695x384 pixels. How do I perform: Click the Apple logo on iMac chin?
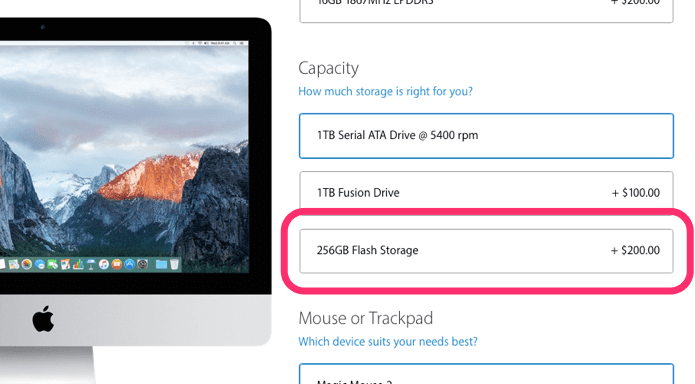pyautogui.click(x=43, y=318)
